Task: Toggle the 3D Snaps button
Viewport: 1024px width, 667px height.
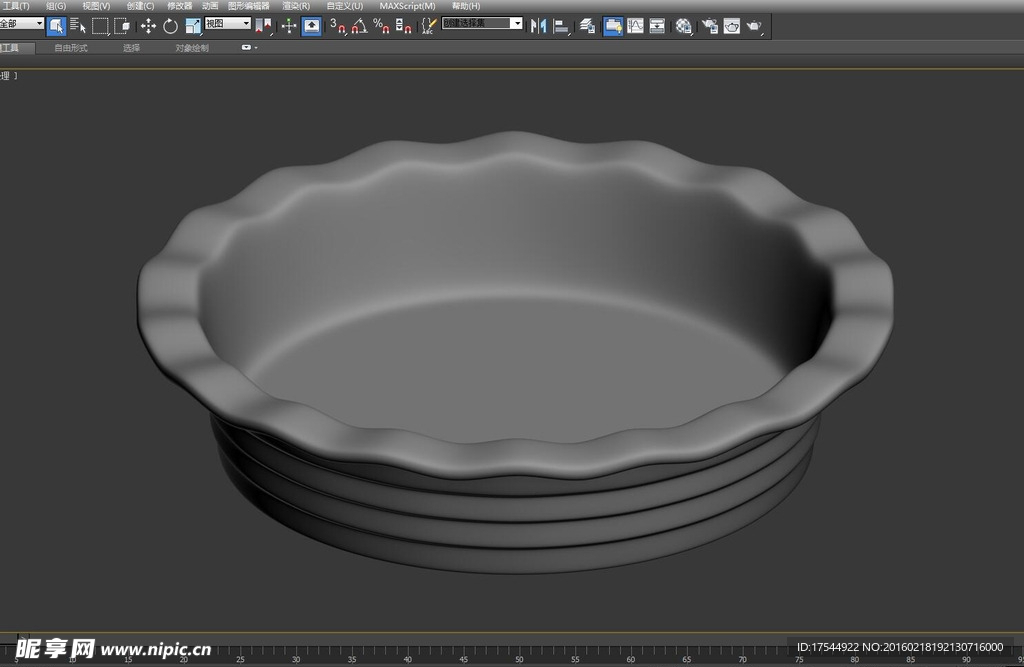Action: pos(338,26)
